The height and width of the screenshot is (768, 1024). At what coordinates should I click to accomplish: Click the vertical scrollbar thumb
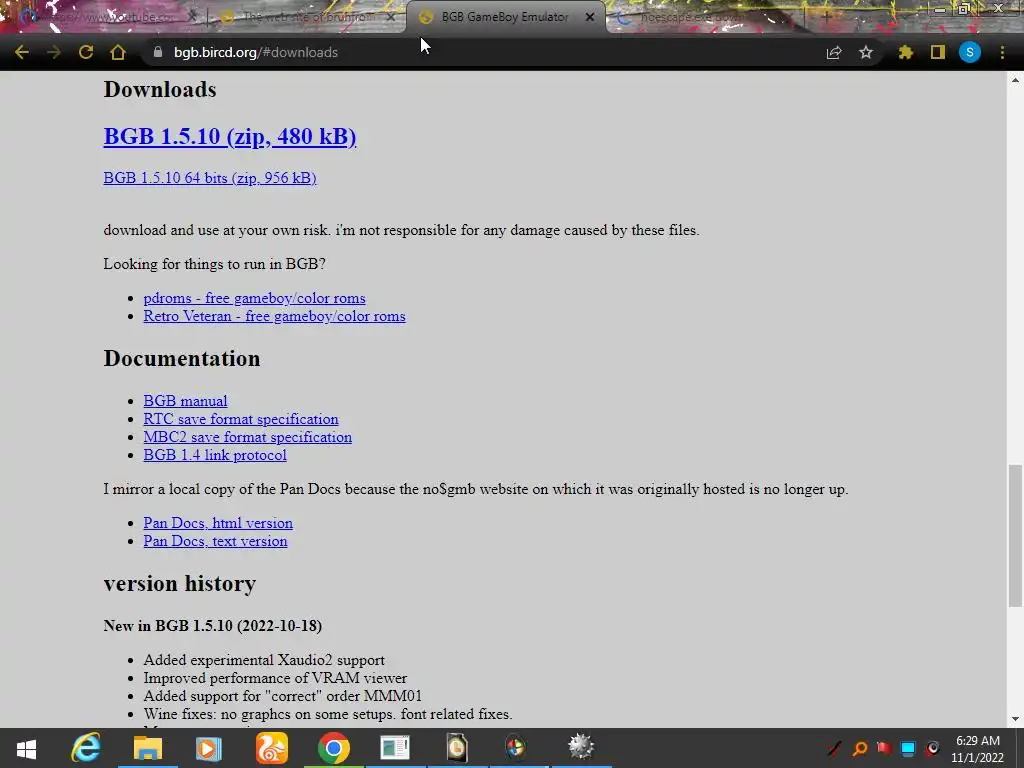point(1015,536)
